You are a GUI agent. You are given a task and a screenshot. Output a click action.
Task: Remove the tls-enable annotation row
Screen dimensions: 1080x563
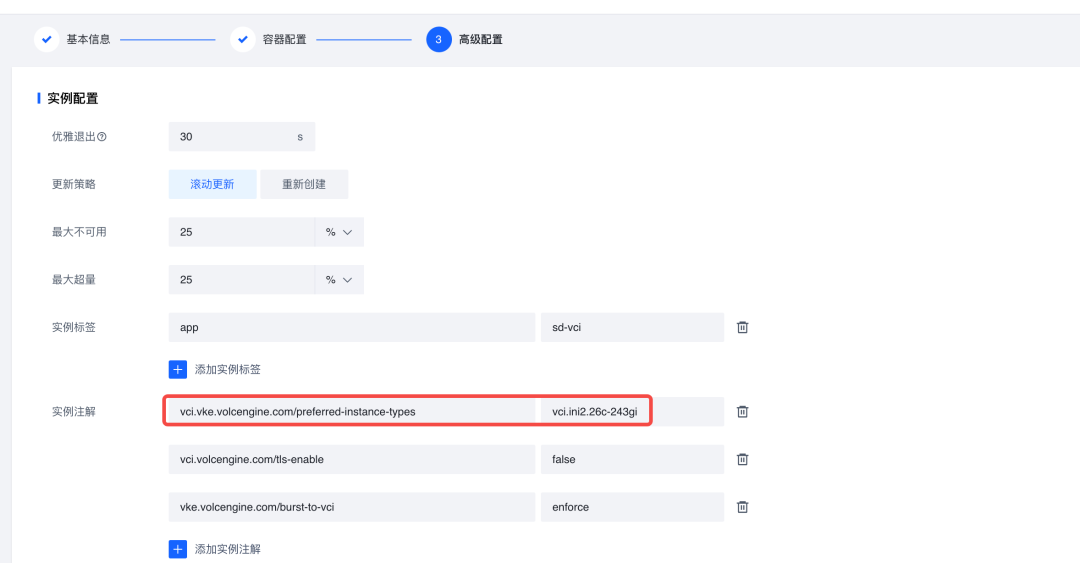click(x=742, y=459)
